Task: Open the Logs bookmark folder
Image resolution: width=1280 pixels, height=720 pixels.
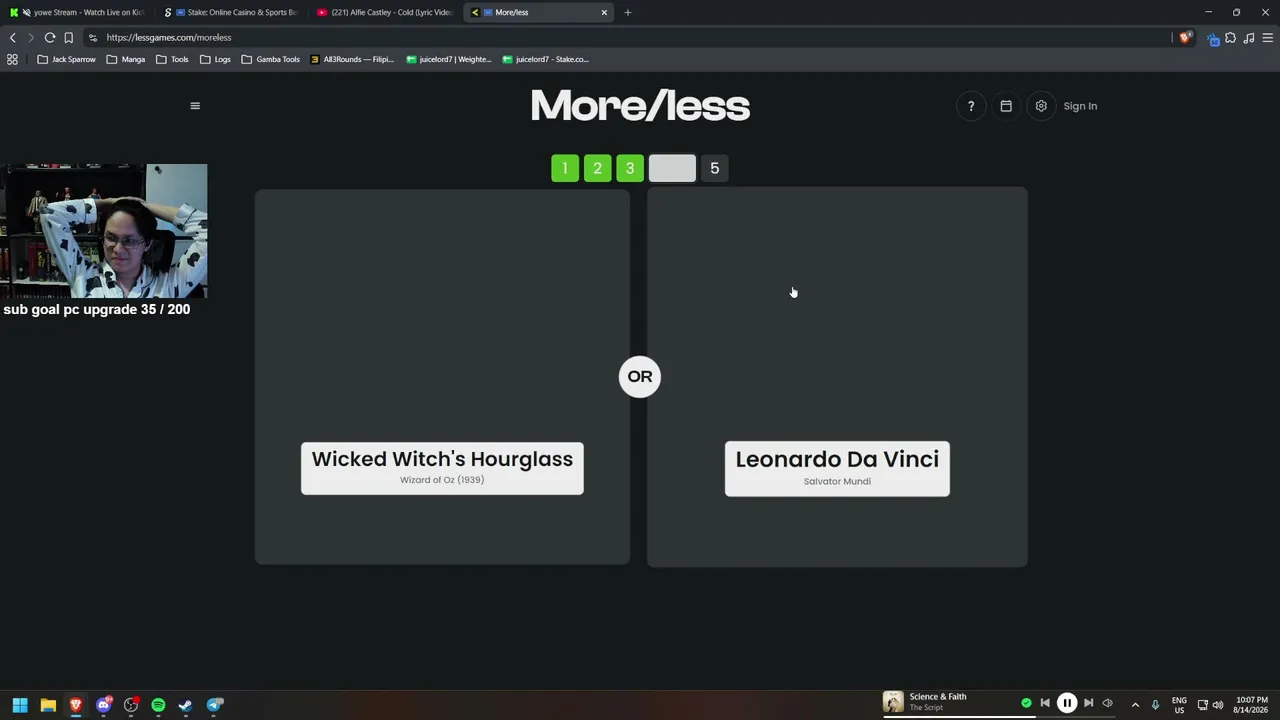Action: click(215, 59)
